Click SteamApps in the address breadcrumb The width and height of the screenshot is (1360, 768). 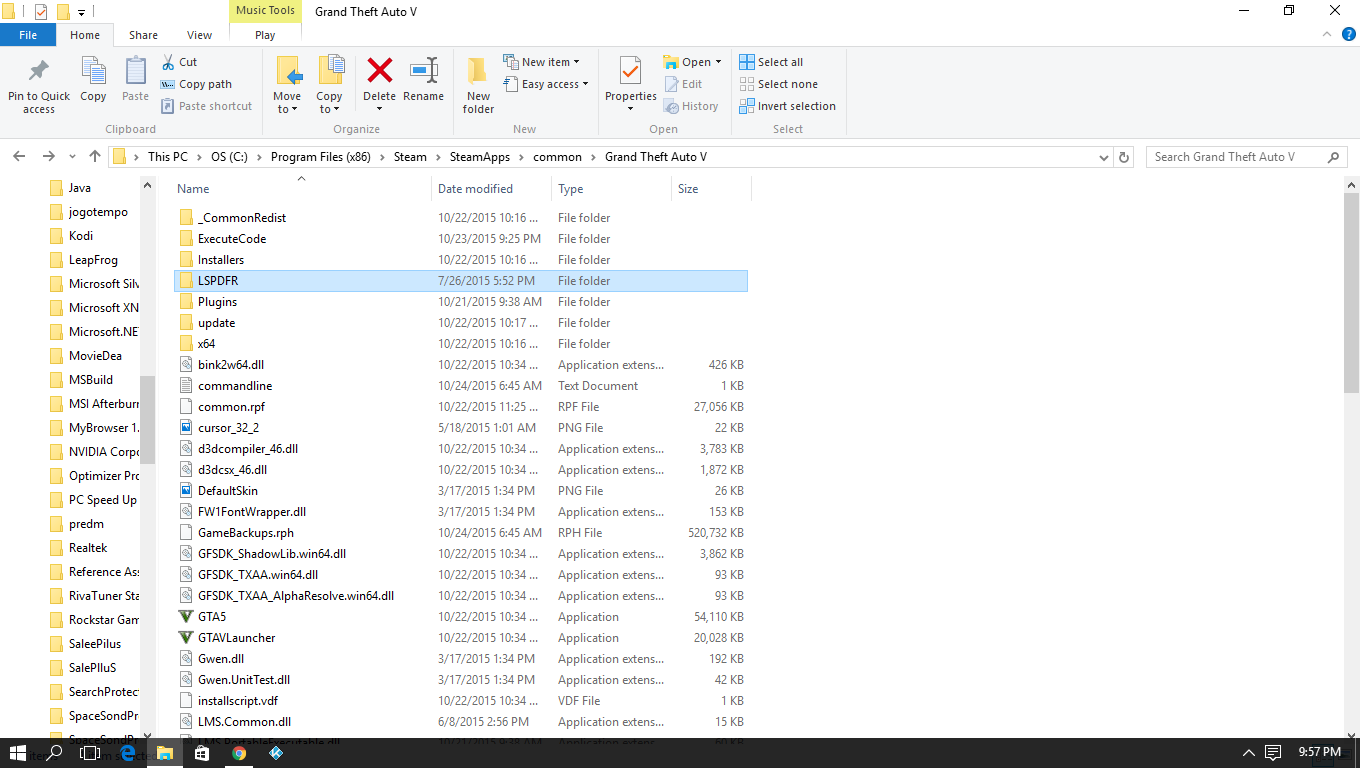click(479, 157)
